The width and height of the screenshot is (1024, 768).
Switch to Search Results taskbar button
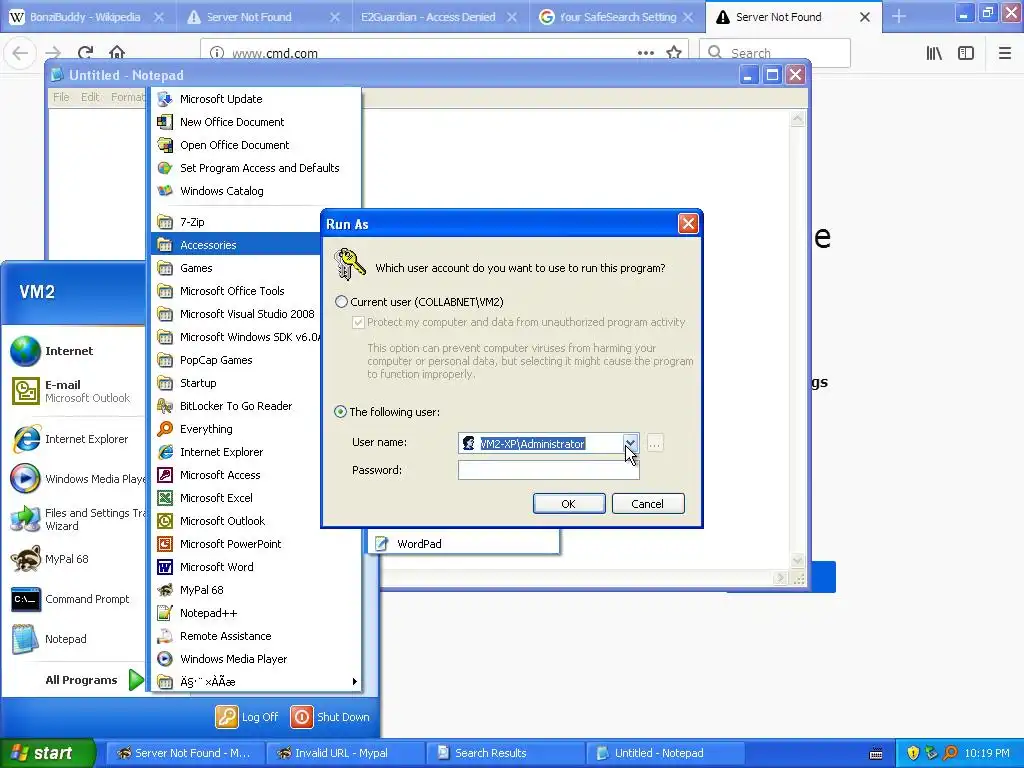click(x=504, y=753)
